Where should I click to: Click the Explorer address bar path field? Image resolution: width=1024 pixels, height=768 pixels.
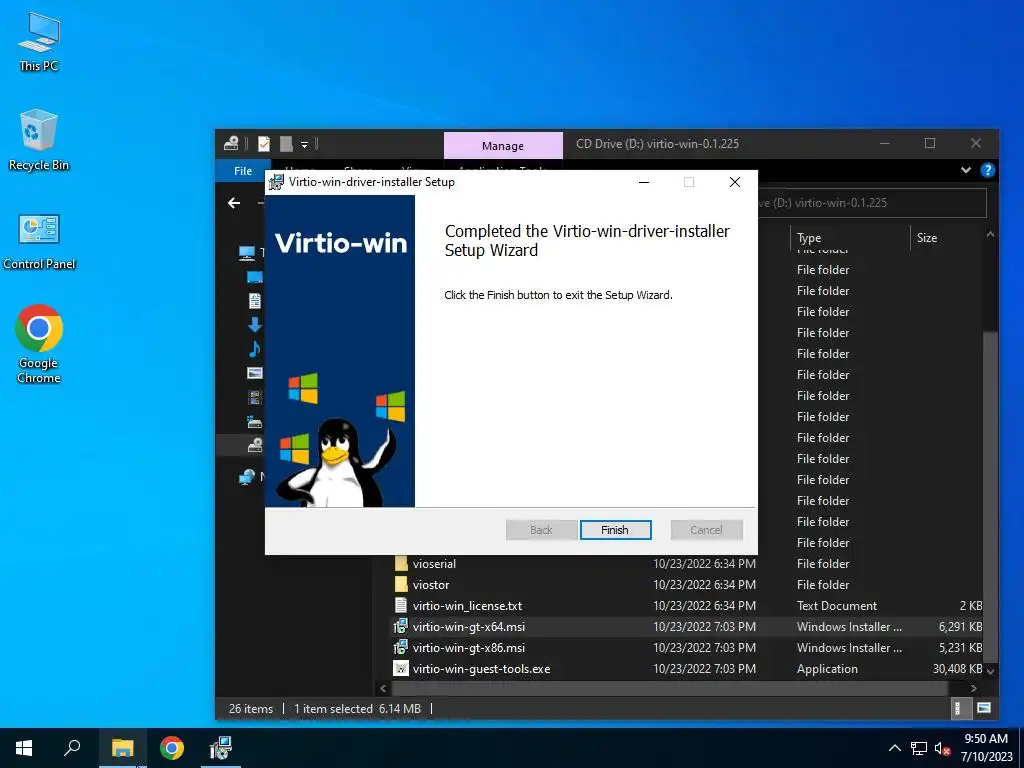pyautogui.click(x=872, y=203)
